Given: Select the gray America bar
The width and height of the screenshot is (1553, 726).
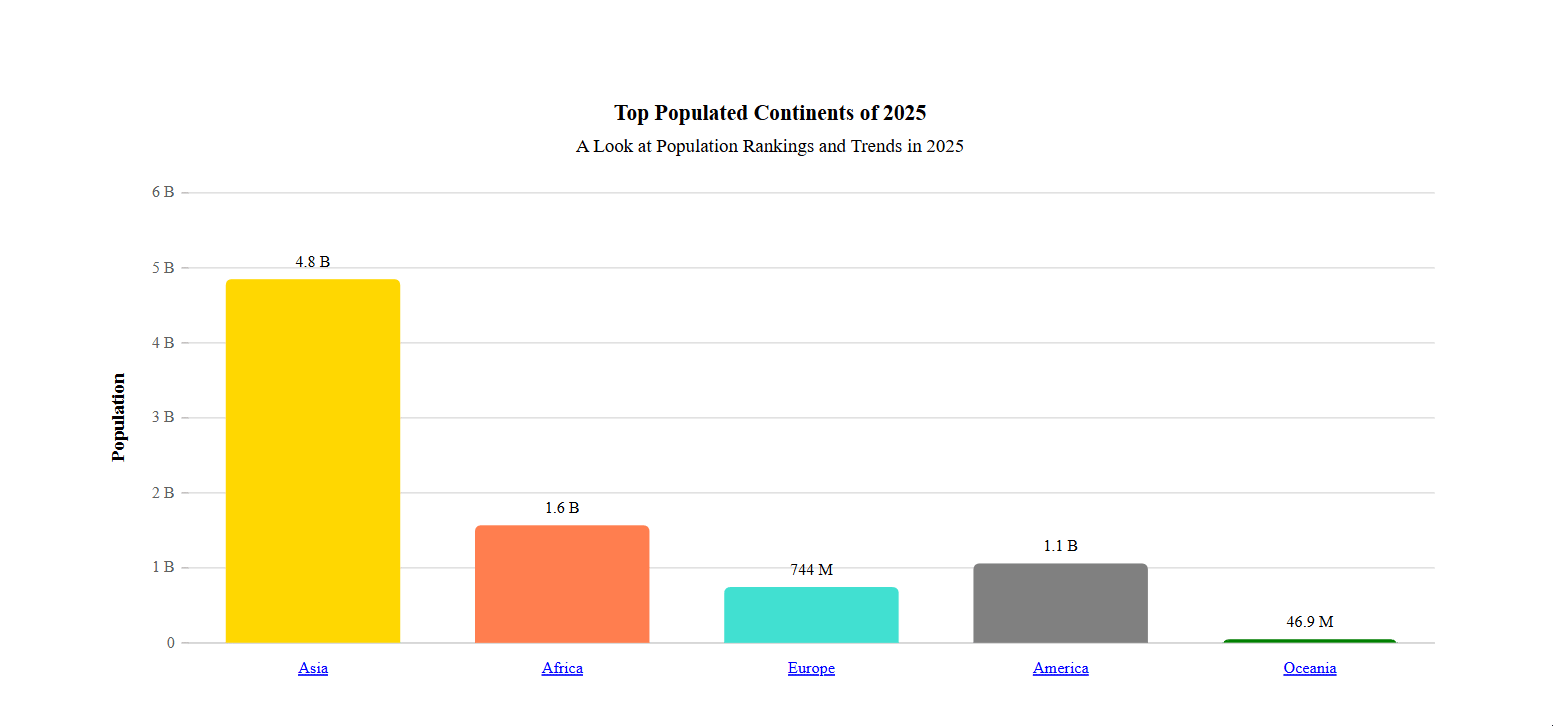Looking at the screenshot, I should coord(1060,603).
